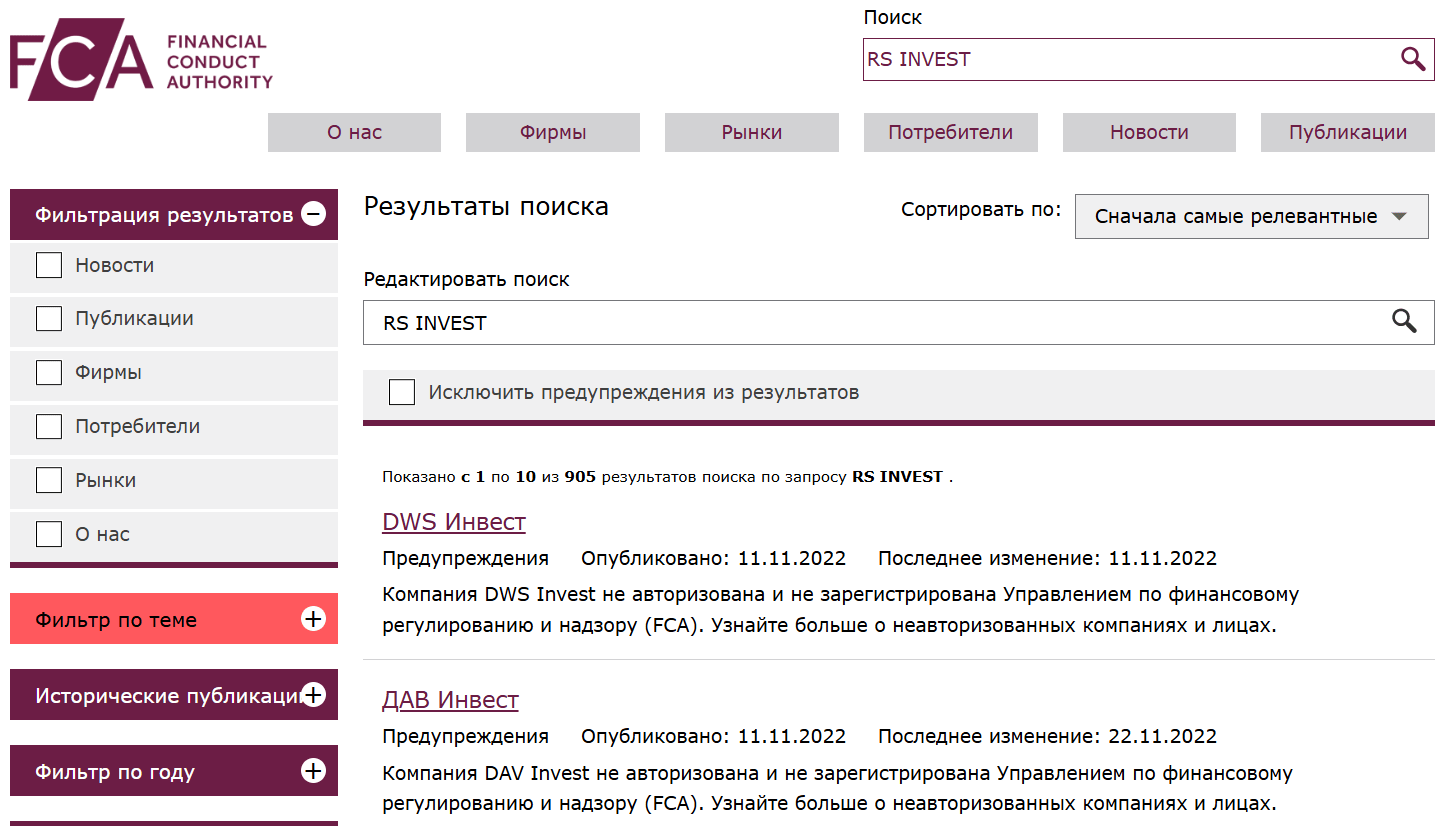This screenshot has width=1452, height=826.
Task: Click the search icon next to Редактировать поиск
Action: pos(1404,322)
